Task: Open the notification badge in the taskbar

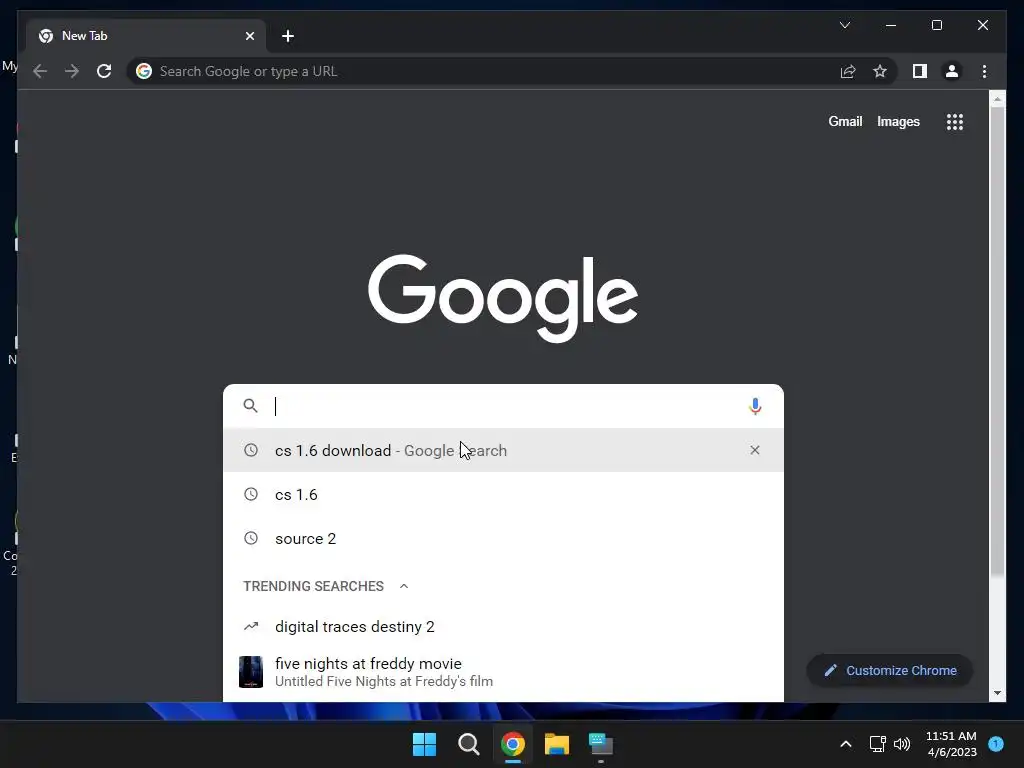Action: (996, 744)
